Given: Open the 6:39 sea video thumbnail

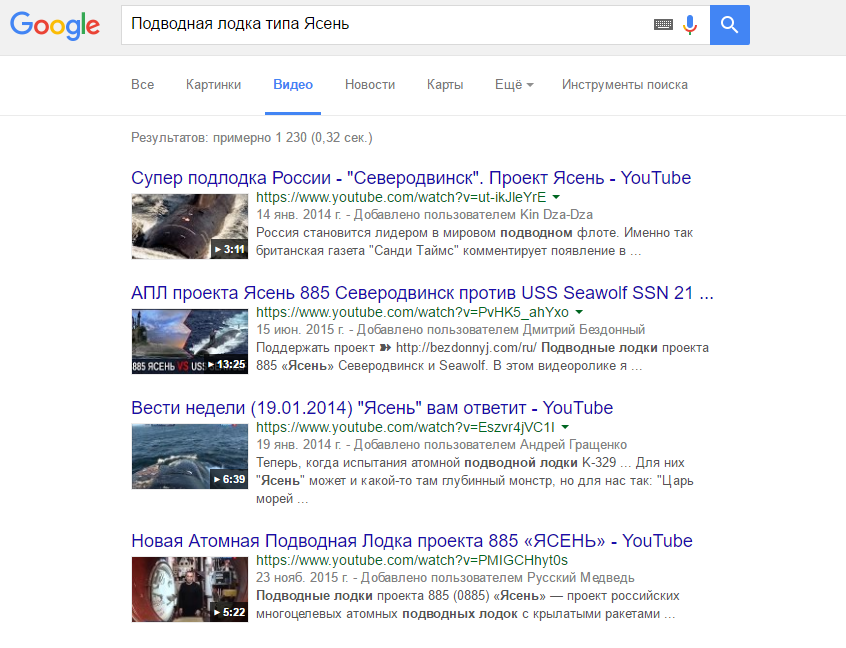Looking at the screenshot, I should [190, 456].
